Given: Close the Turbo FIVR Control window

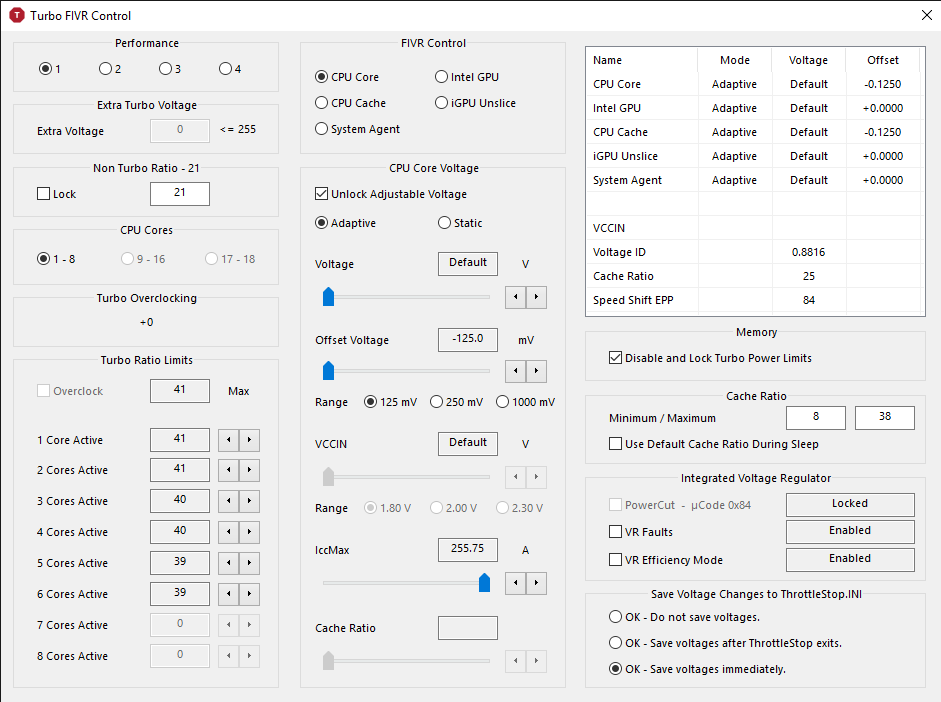Looking at the screenshot, I should point(927,16).
